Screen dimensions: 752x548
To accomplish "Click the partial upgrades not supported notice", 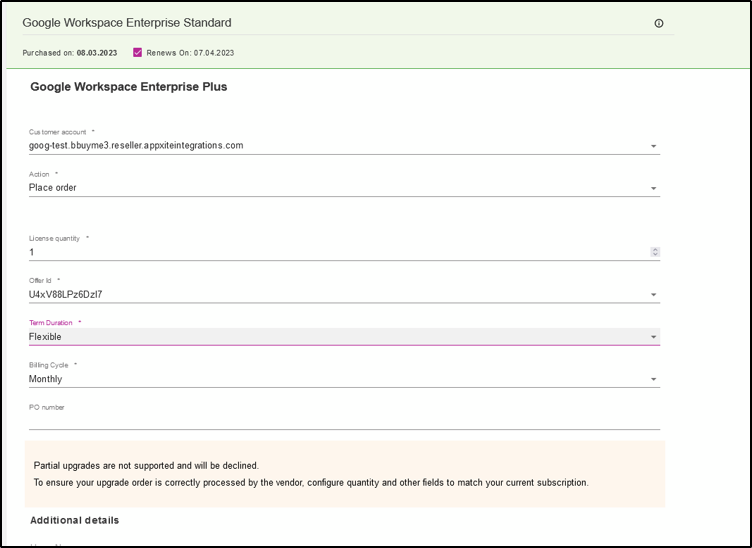I will point(146,466).
